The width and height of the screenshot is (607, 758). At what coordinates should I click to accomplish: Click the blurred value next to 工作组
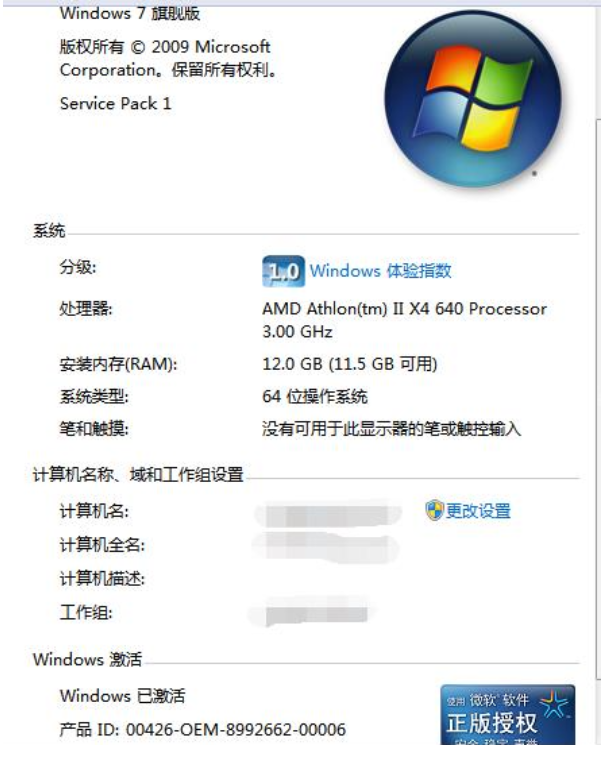[x=311, y=613]
